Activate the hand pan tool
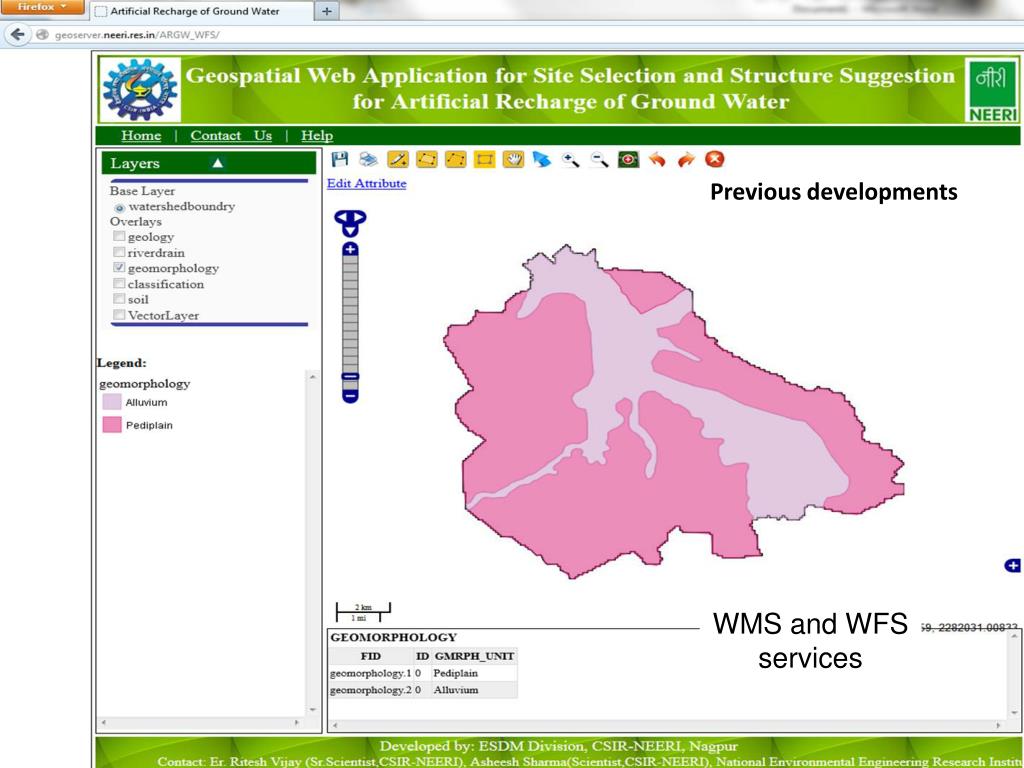The height and width of the screenshot is (768, 1024). pos(513,159)
